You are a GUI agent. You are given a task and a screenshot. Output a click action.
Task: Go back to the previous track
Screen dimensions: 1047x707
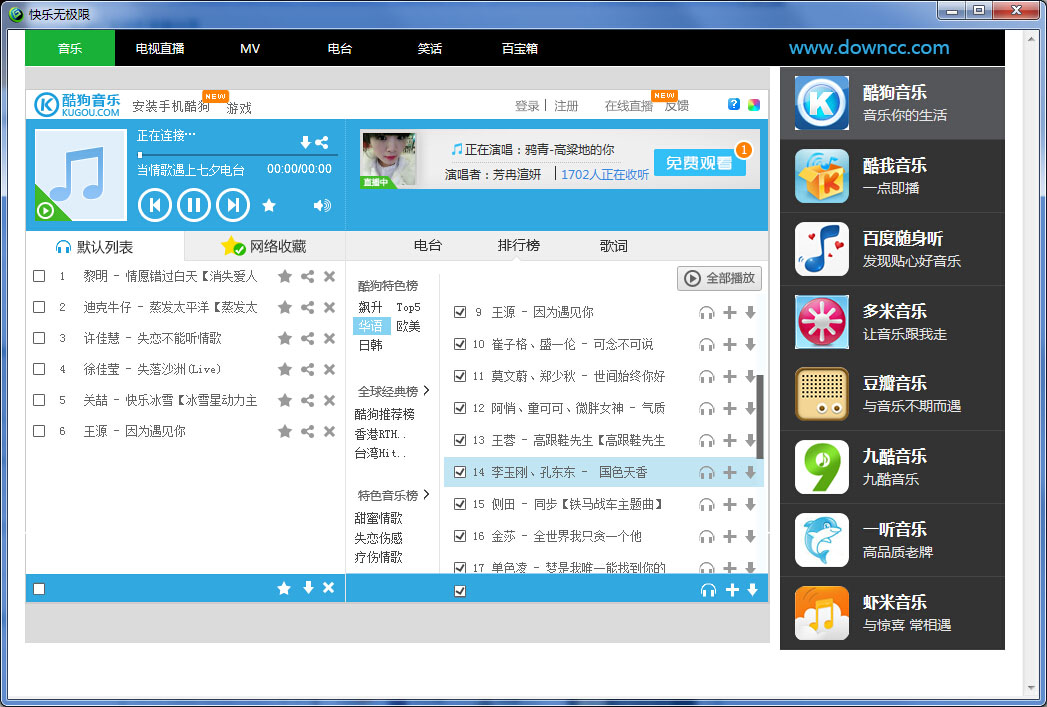click(x=155, y=205)
